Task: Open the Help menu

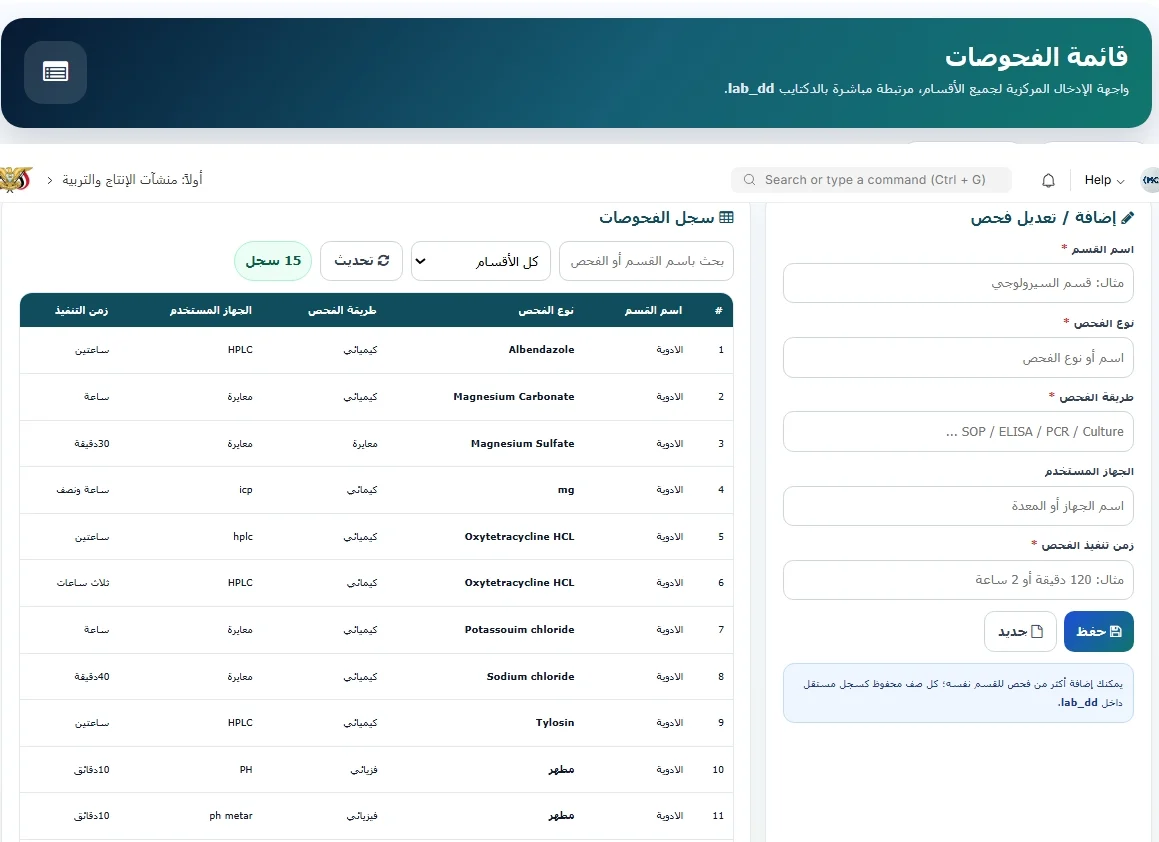Action: [x=1104, y=180]
